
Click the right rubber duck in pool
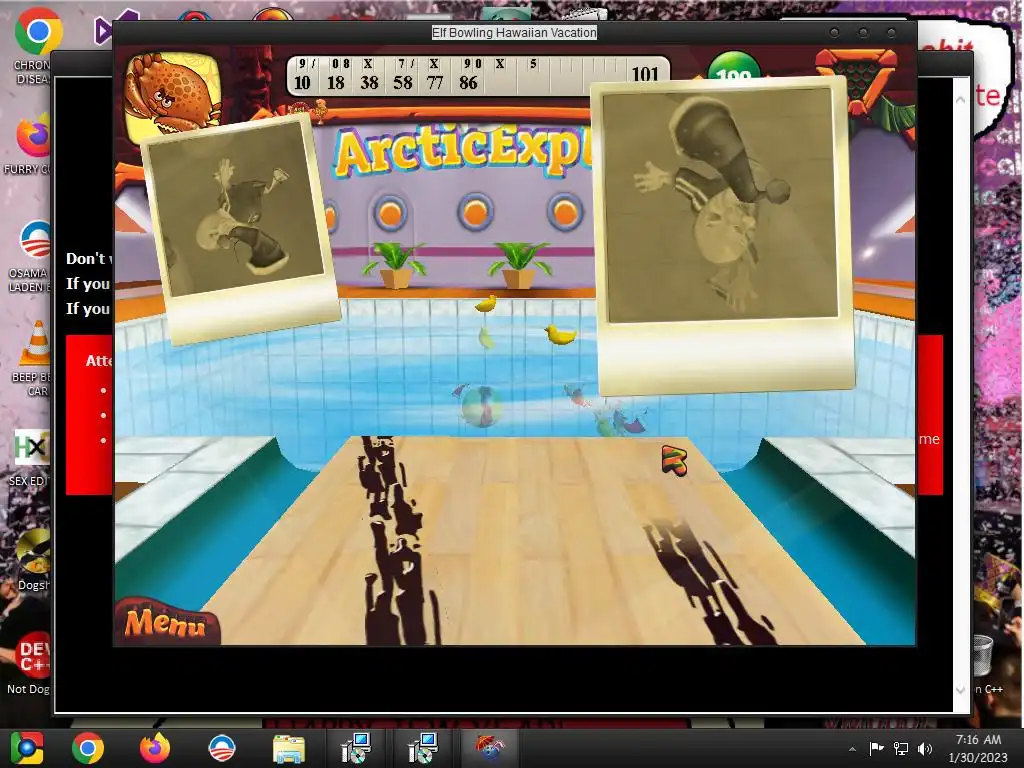(x=560, y=334)
